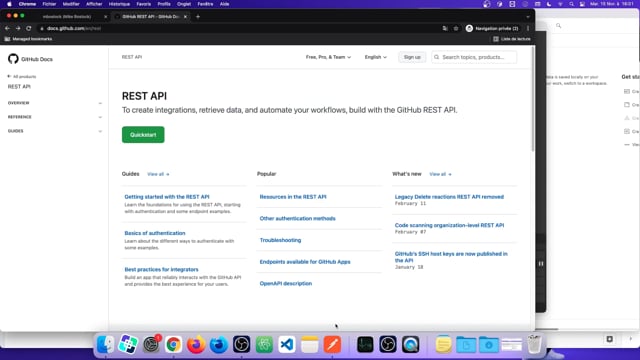View all Guides link

pos(158,174)
